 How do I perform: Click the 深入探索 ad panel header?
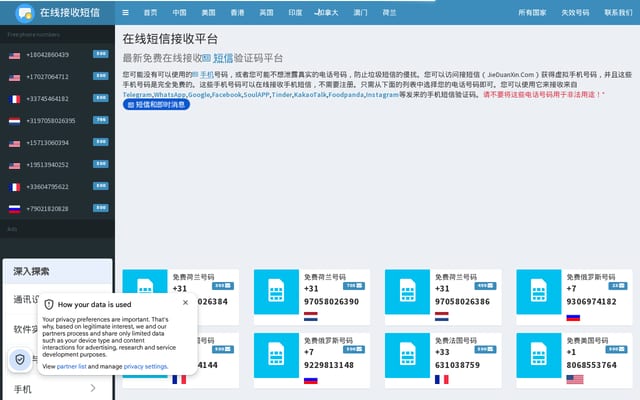click(x=58, y=271)
